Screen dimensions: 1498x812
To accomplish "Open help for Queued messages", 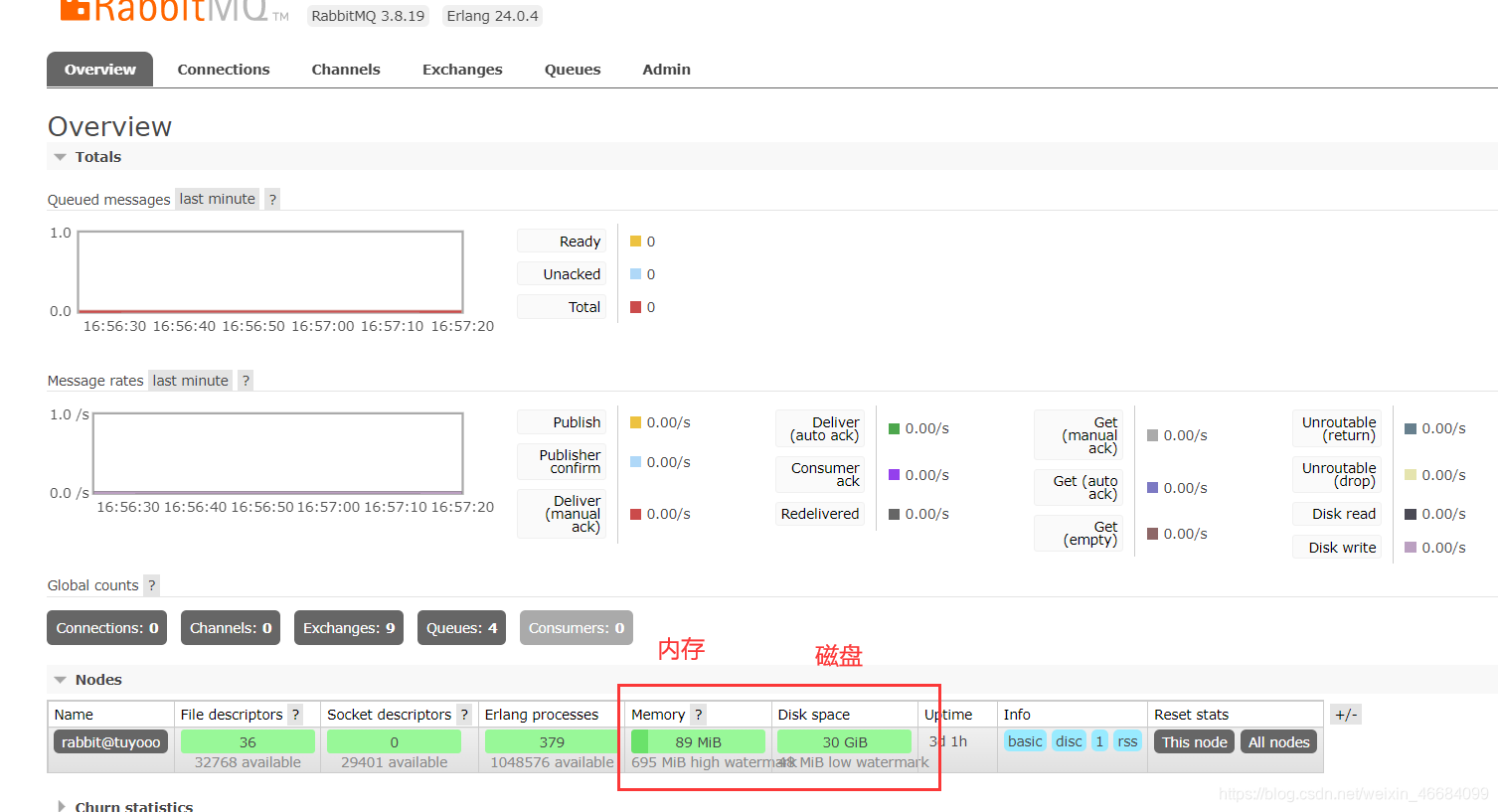I will (x=272, y=199).
